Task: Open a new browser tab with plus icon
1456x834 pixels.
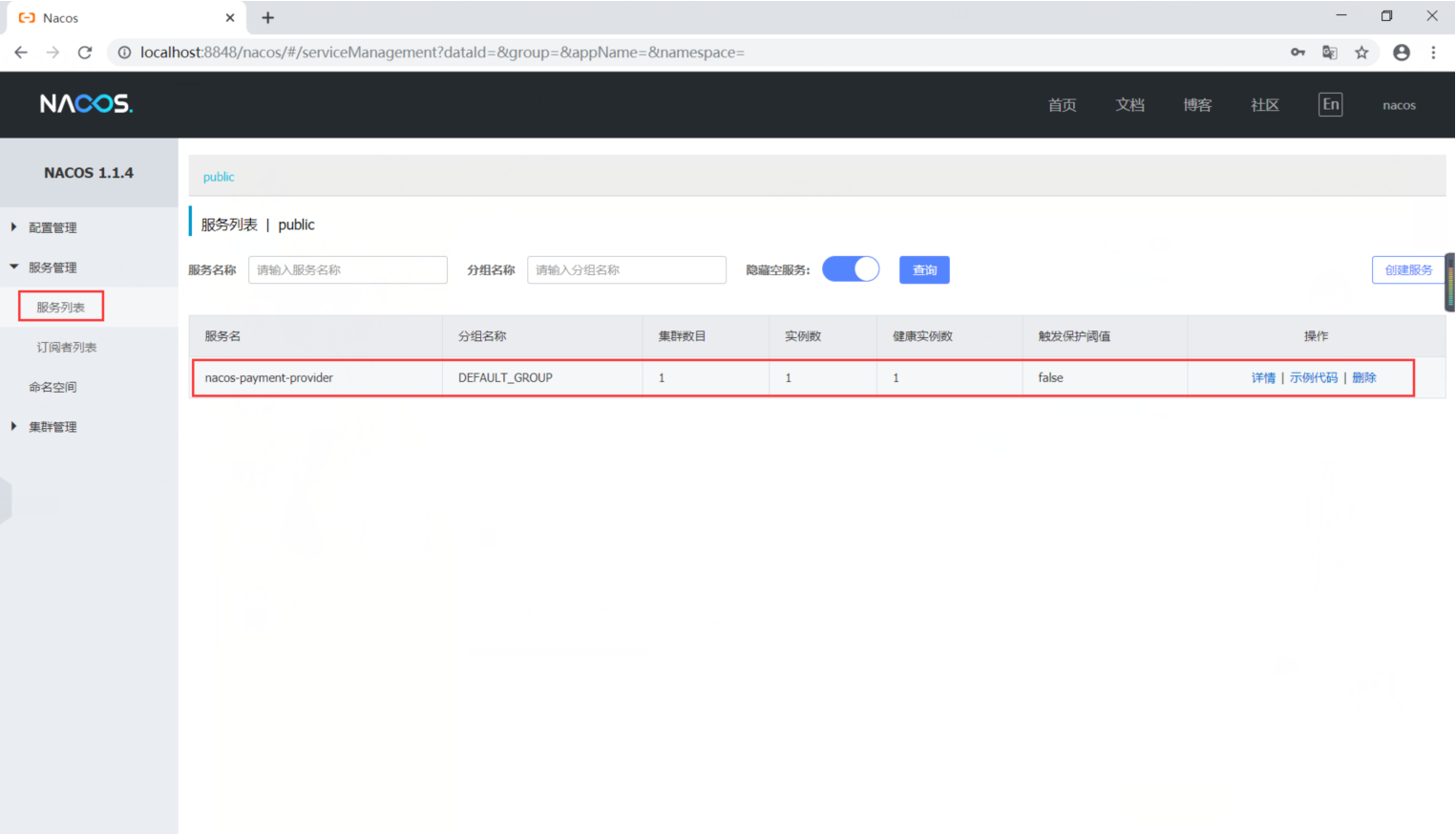Action: 268,18
